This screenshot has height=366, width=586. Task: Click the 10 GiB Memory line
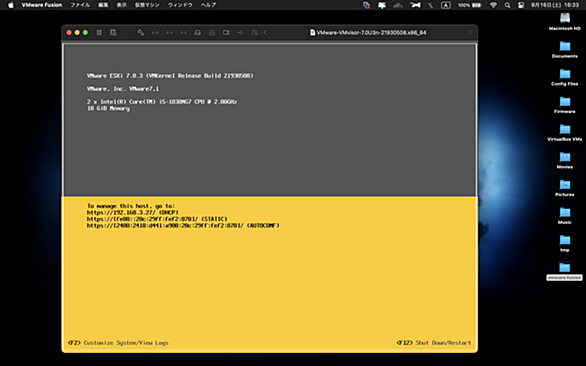tap(108, 108)
